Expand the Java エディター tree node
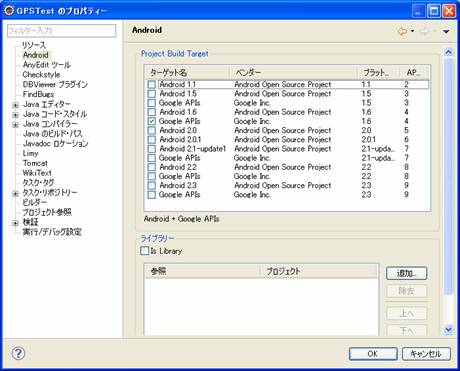 pos(15,105)
